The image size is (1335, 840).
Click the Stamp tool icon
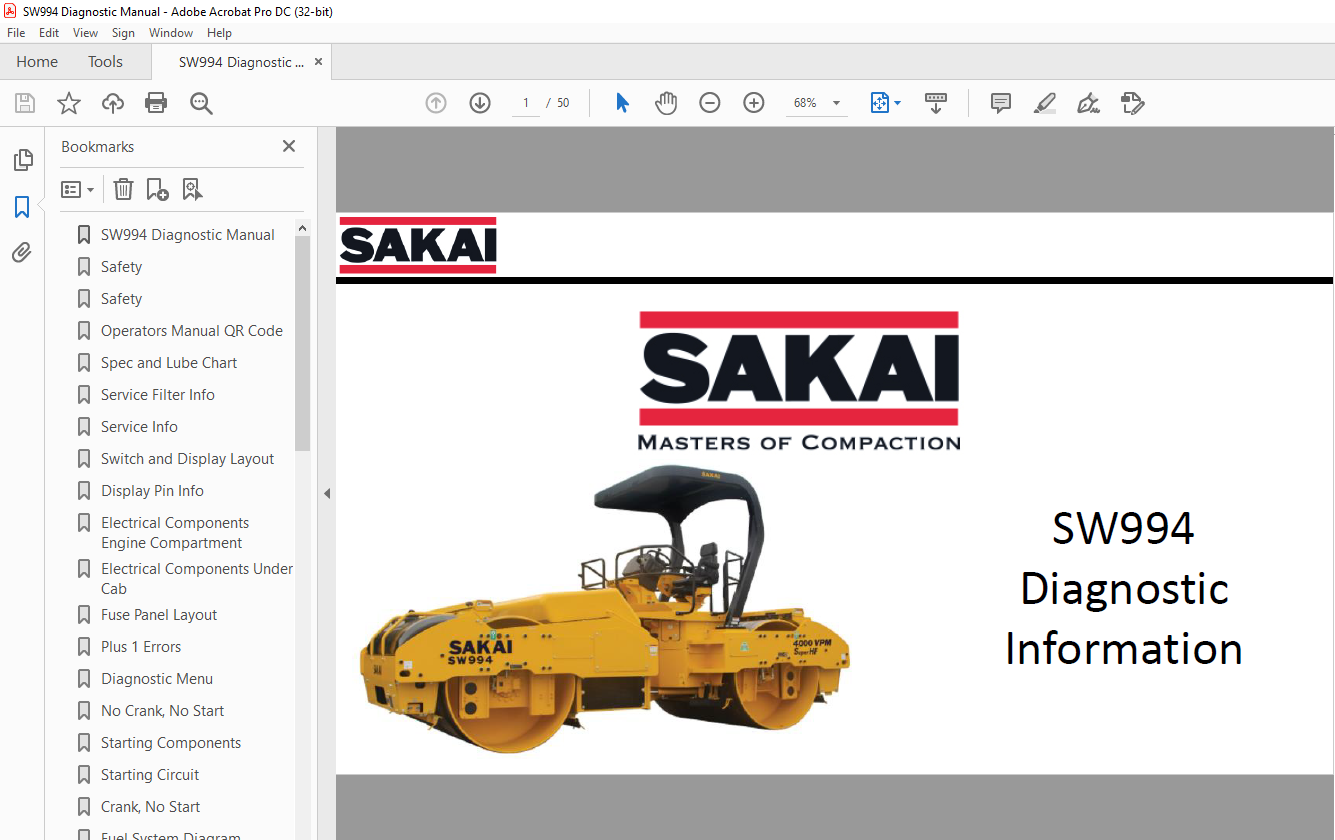click(1132, 103)
